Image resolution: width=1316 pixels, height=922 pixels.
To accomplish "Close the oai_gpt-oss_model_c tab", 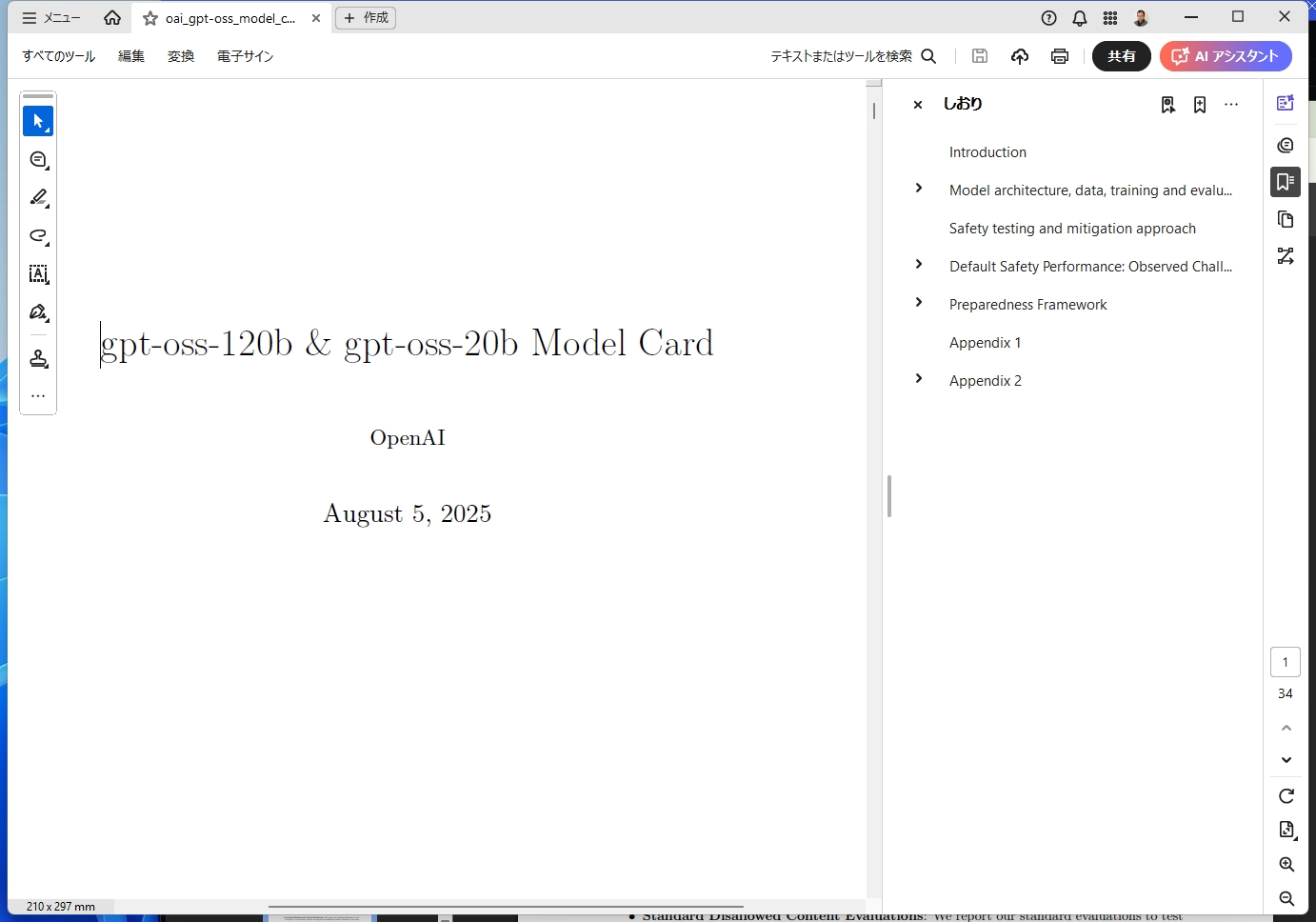I will pyautogui.click(x=316, y=18).
